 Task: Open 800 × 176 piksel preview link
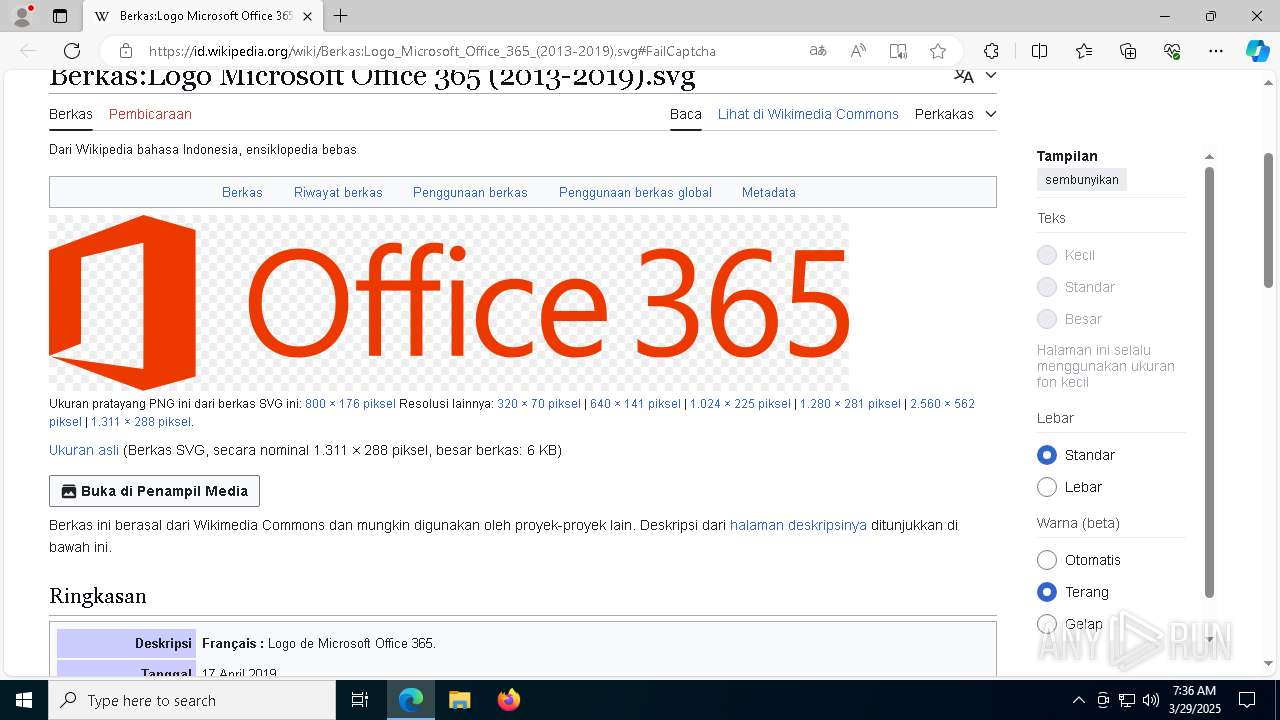tap(350, 404)
